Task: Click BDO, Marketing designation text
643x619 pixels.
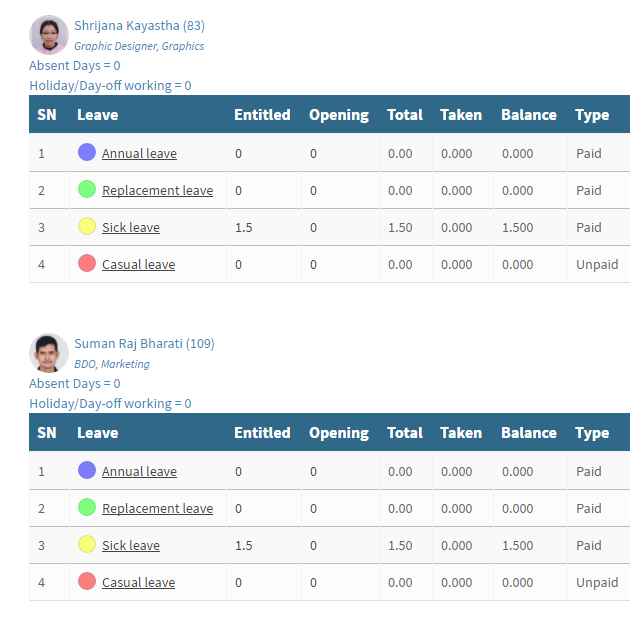Action: pos(112,364)
